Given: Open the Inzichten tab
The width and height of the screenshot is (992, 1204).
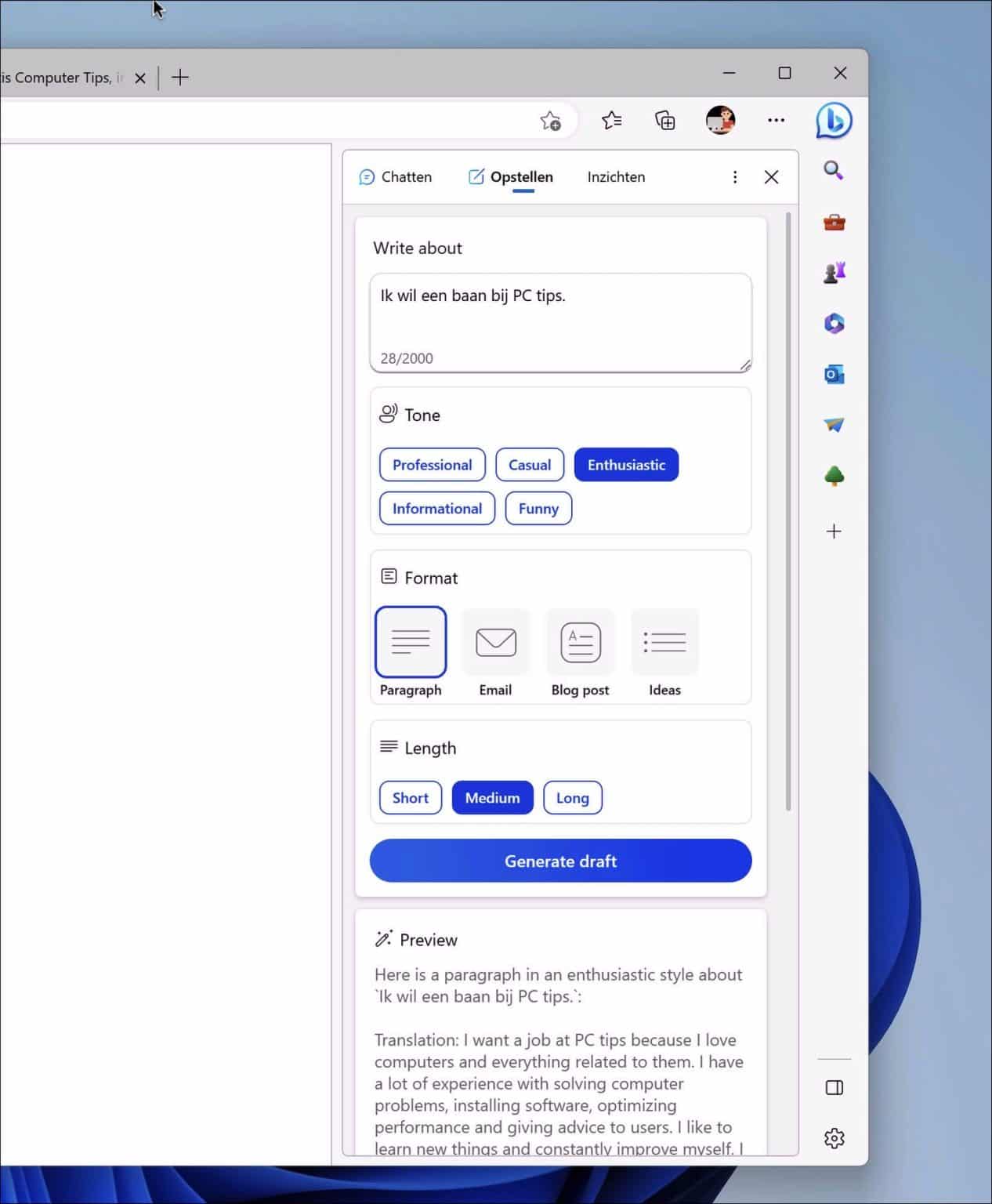Looking at the screenshot, I should click(615, 176).
